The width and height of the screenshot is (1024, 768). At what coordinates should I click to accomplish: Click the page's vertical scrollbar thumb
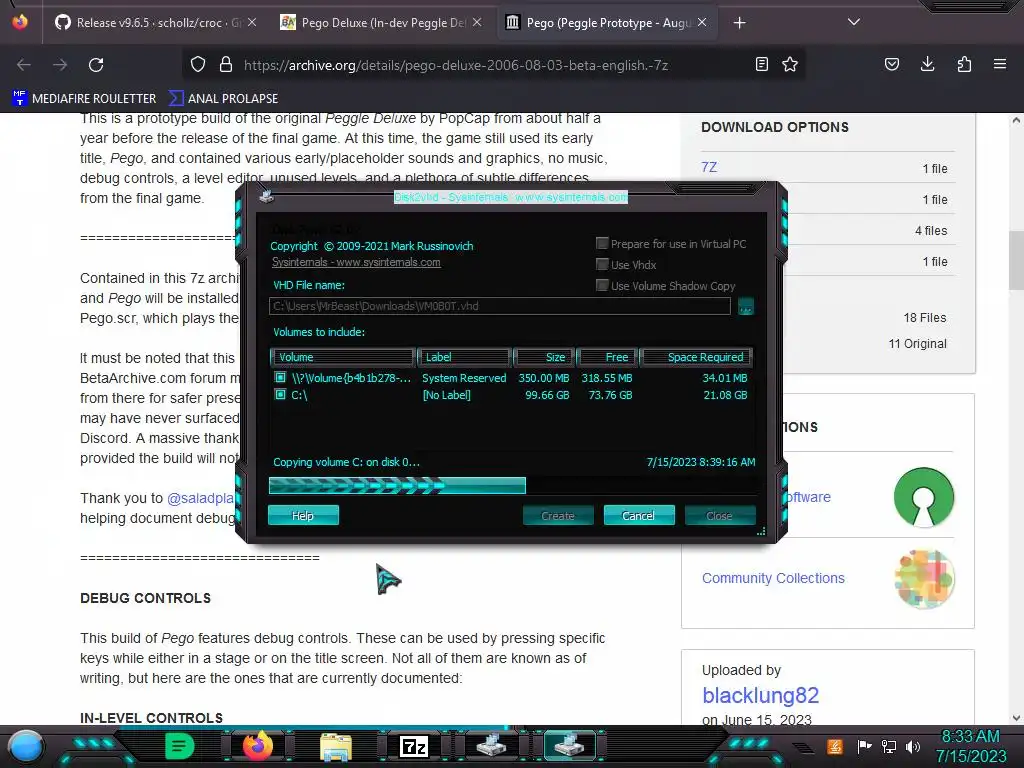coord(1016,260)
